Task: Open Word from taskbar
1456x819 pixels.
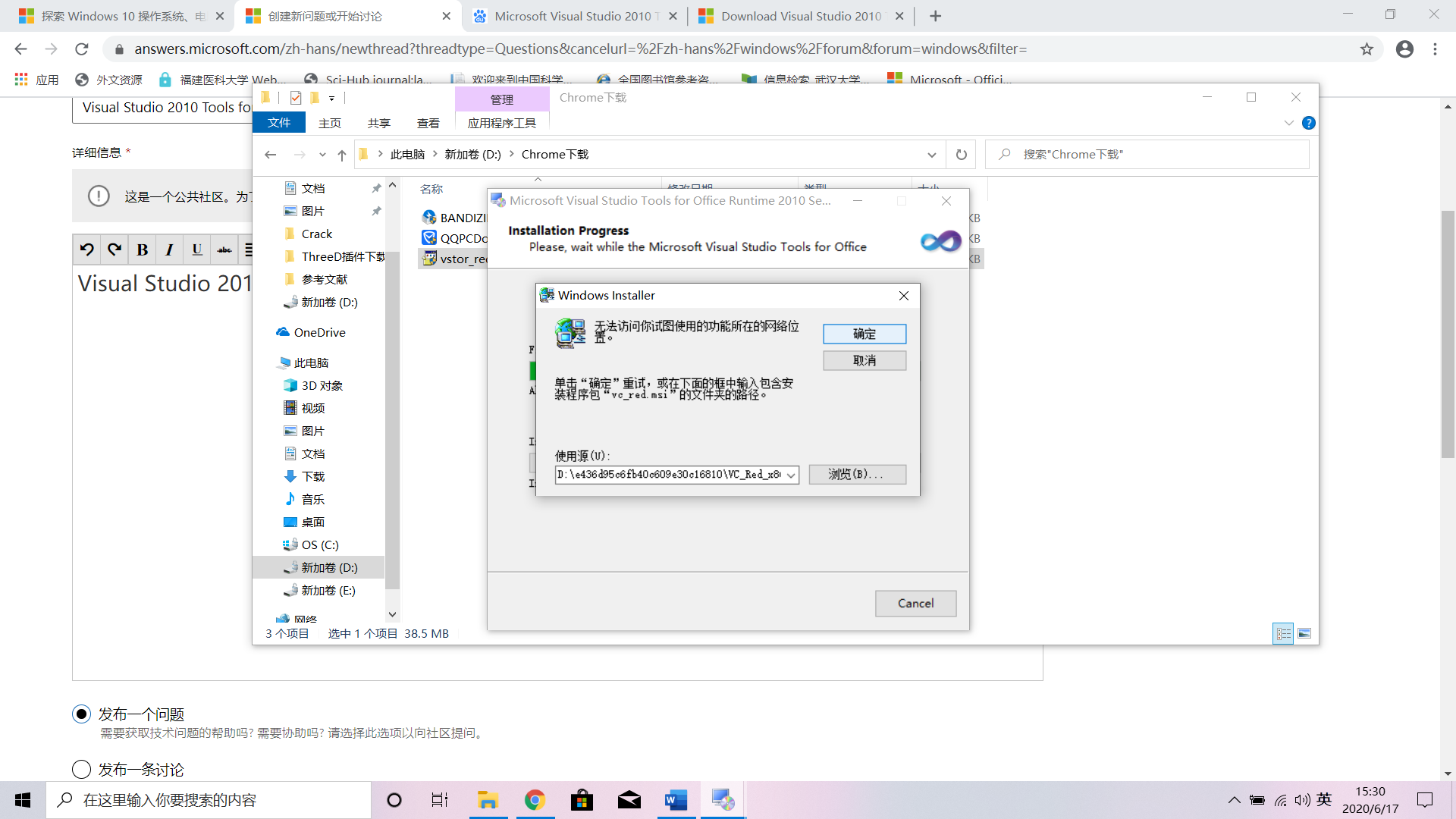Action: pos(676,800)
